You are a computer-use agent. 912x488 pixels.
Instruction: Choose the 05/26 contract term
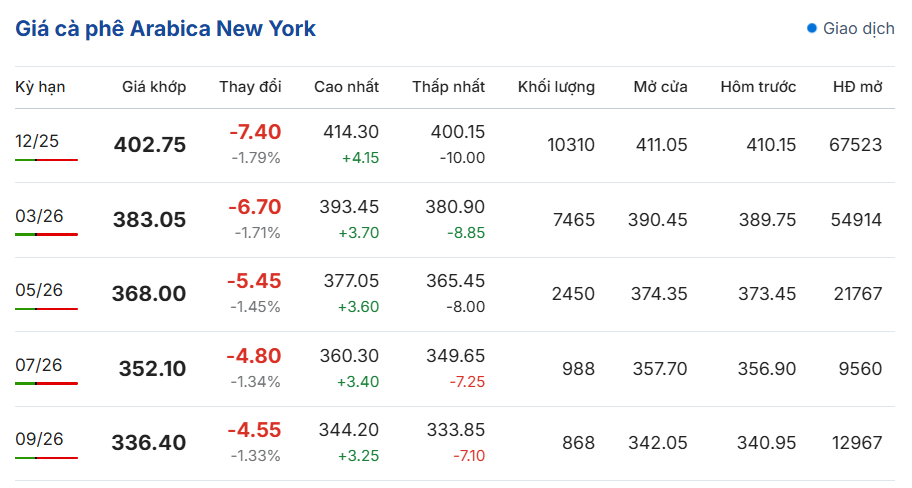tap(39, 290)
